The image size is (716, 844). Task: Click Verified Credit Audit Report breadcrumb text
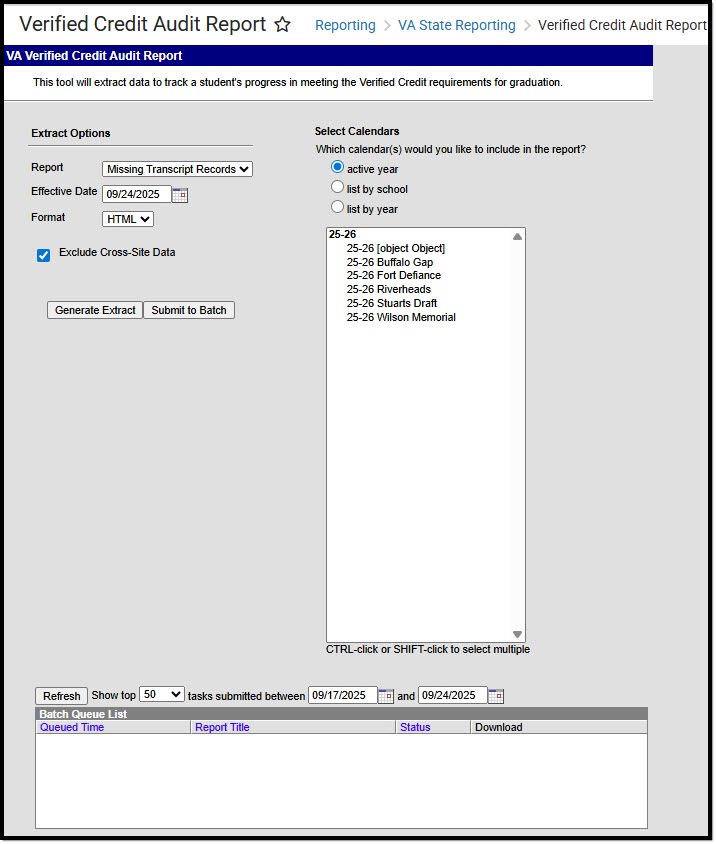click(622, 25)
